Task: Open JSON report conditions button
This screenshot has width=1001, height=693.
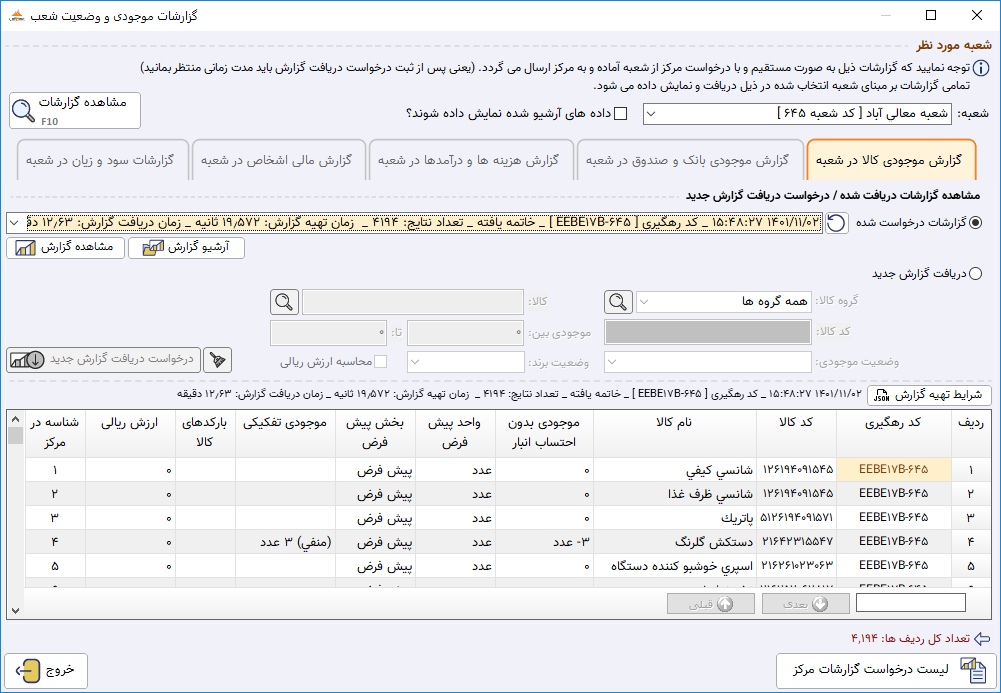Action: [929, 395]
